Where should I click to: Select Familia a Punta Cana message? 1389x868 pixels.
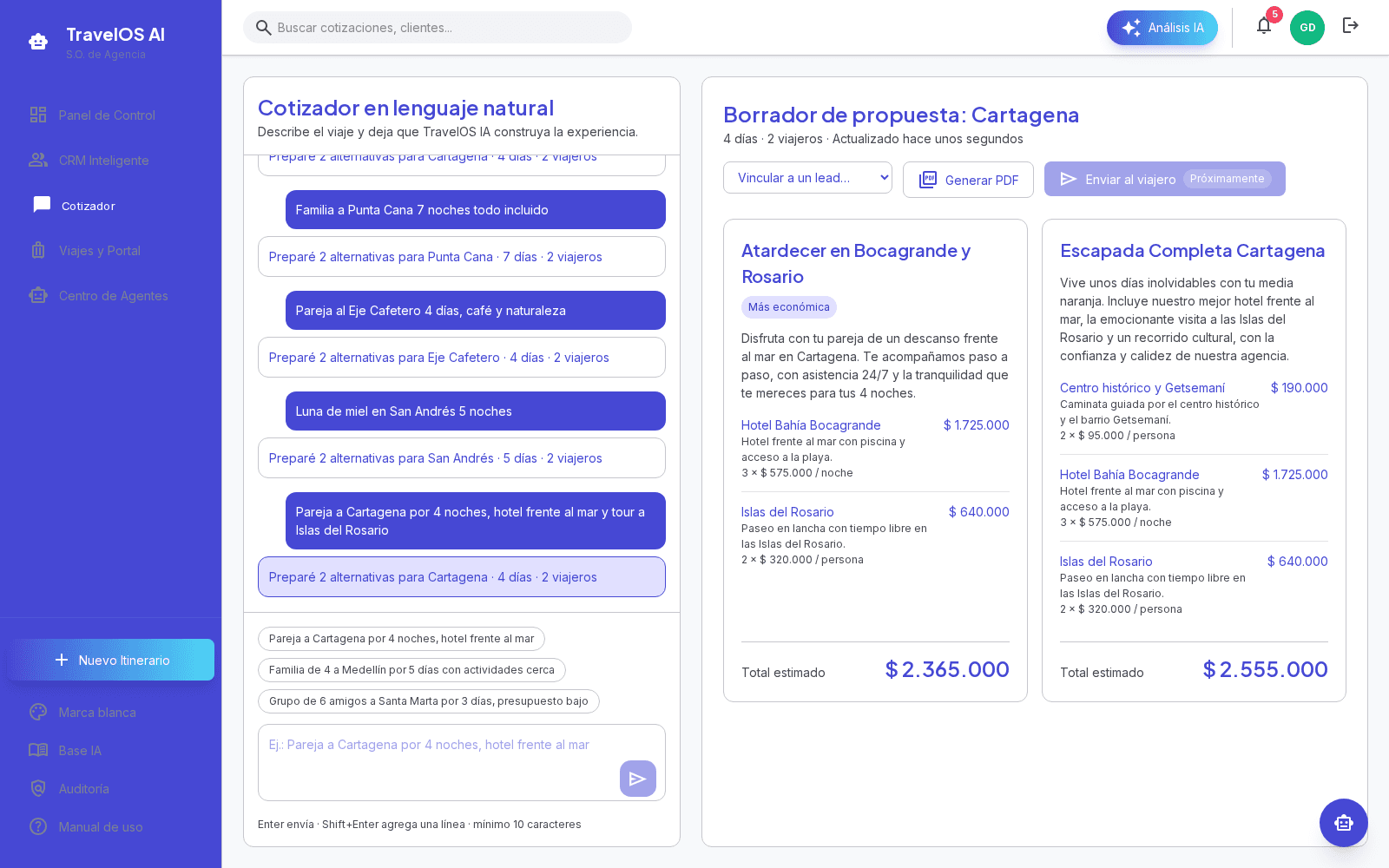476,210
